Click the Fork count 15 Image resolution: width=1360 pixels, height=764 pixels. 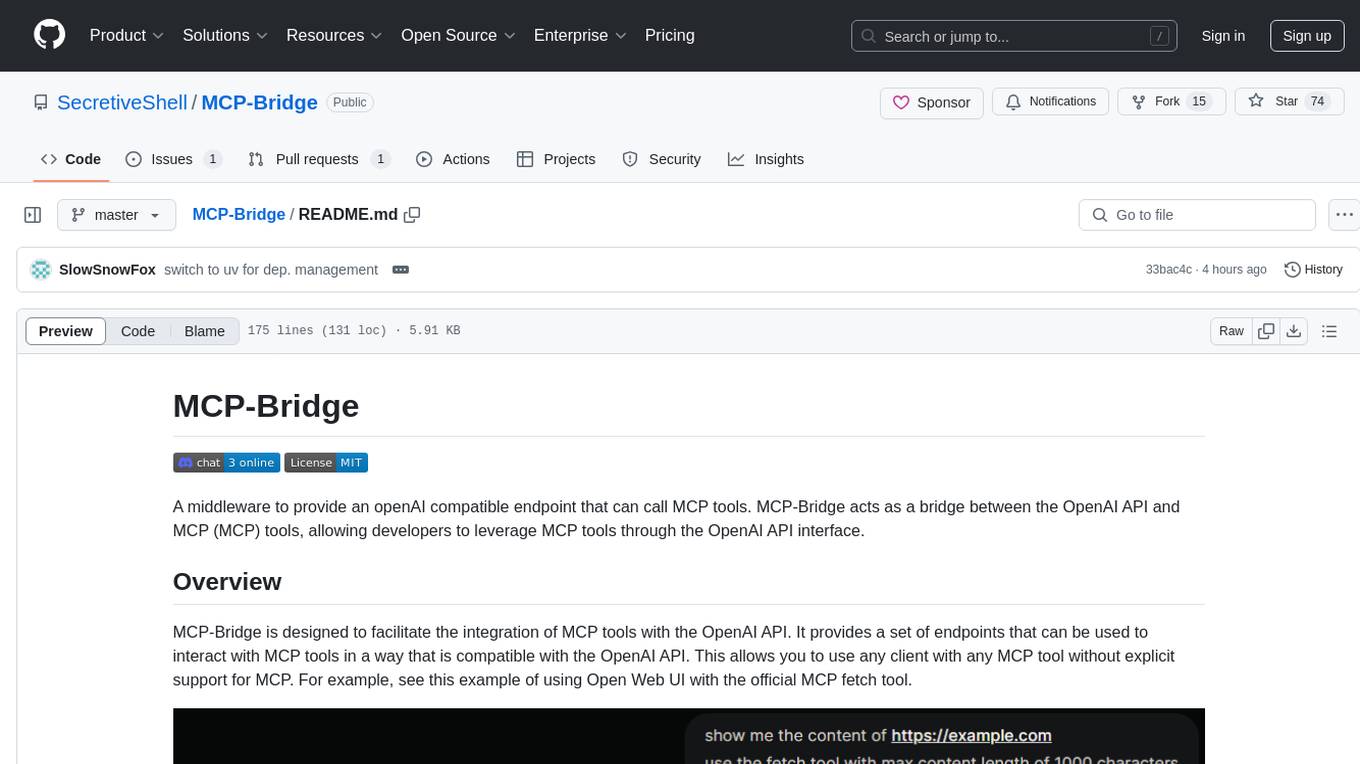pyautogui.click(x=1199, y=102)
